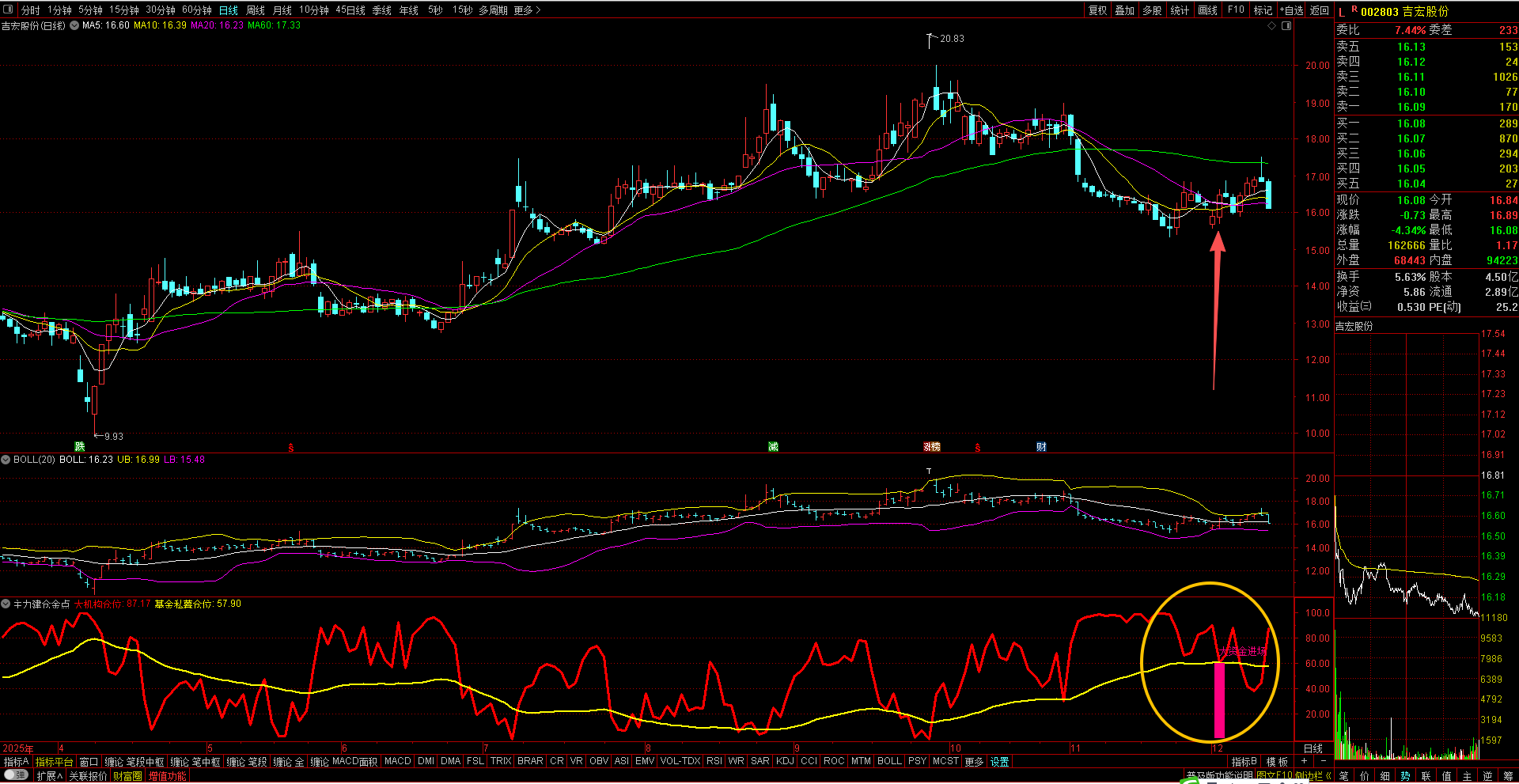Screen dimensions: 1519x784
Task: Click the 叠加 overlay button
Action: [1125, 10]
